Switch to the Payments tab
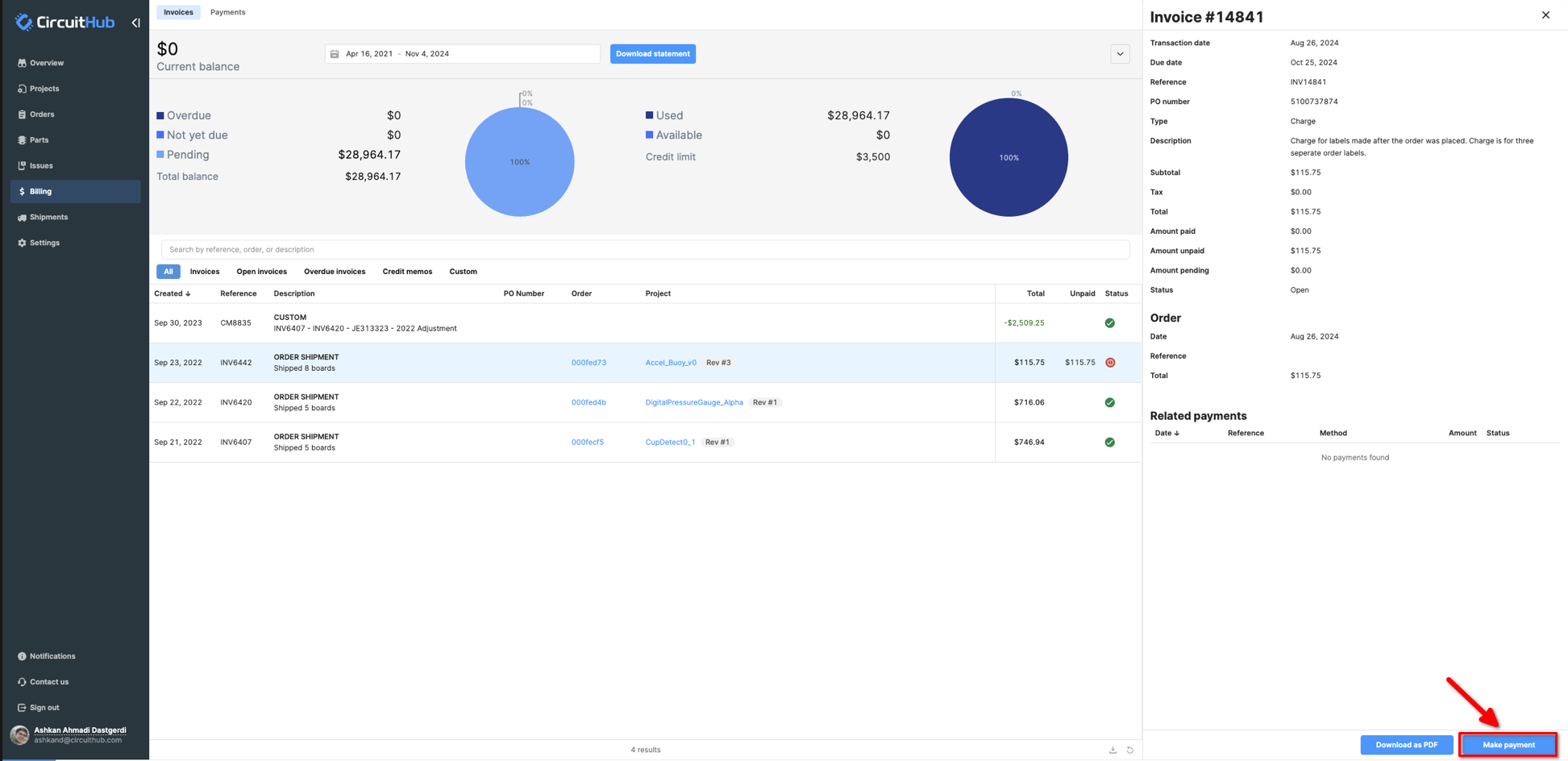Image resolution: width=1568 pixels, height=761 pixels. [x=227, y=12]
